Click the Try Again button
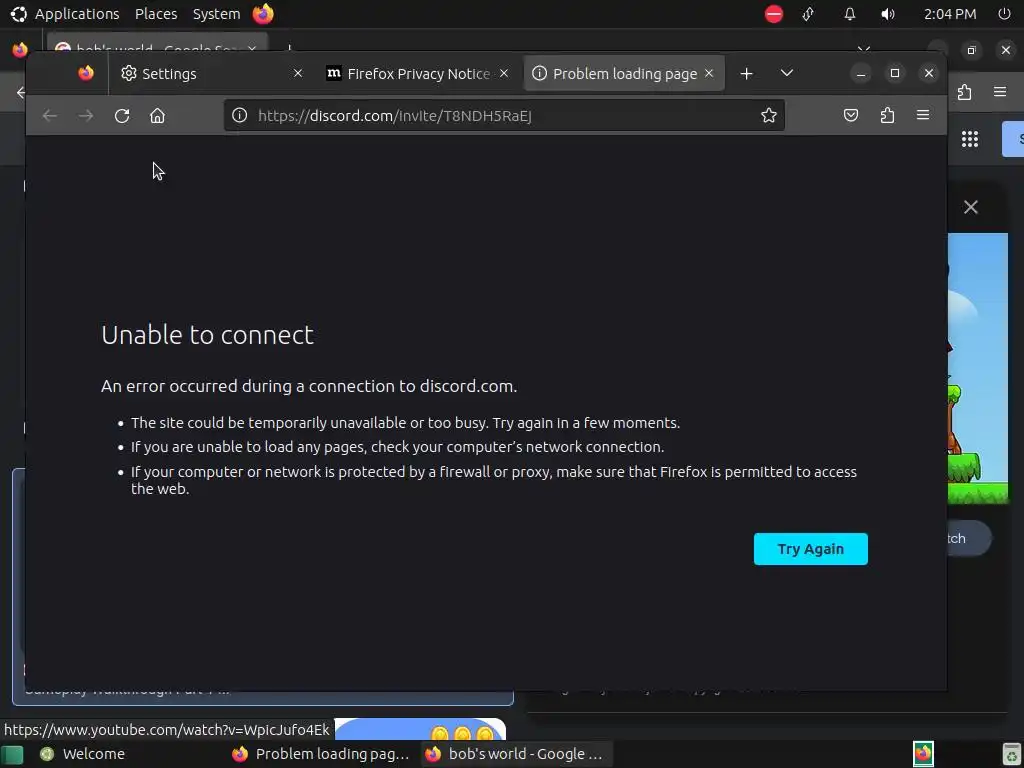1024x768 pixels. click(810, 549)
